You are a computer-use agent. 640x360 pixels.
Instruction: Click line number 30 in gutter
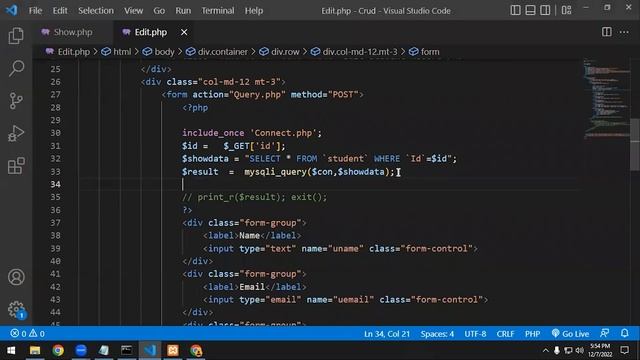(x=56, y=133)
